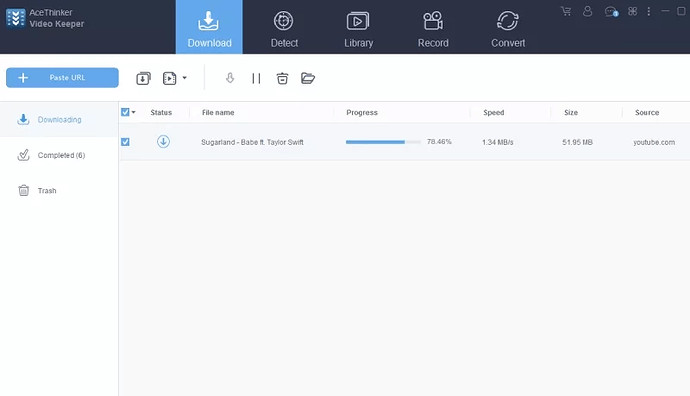Click the Paste URL button
690x396 pixels.
click(62, 77)
